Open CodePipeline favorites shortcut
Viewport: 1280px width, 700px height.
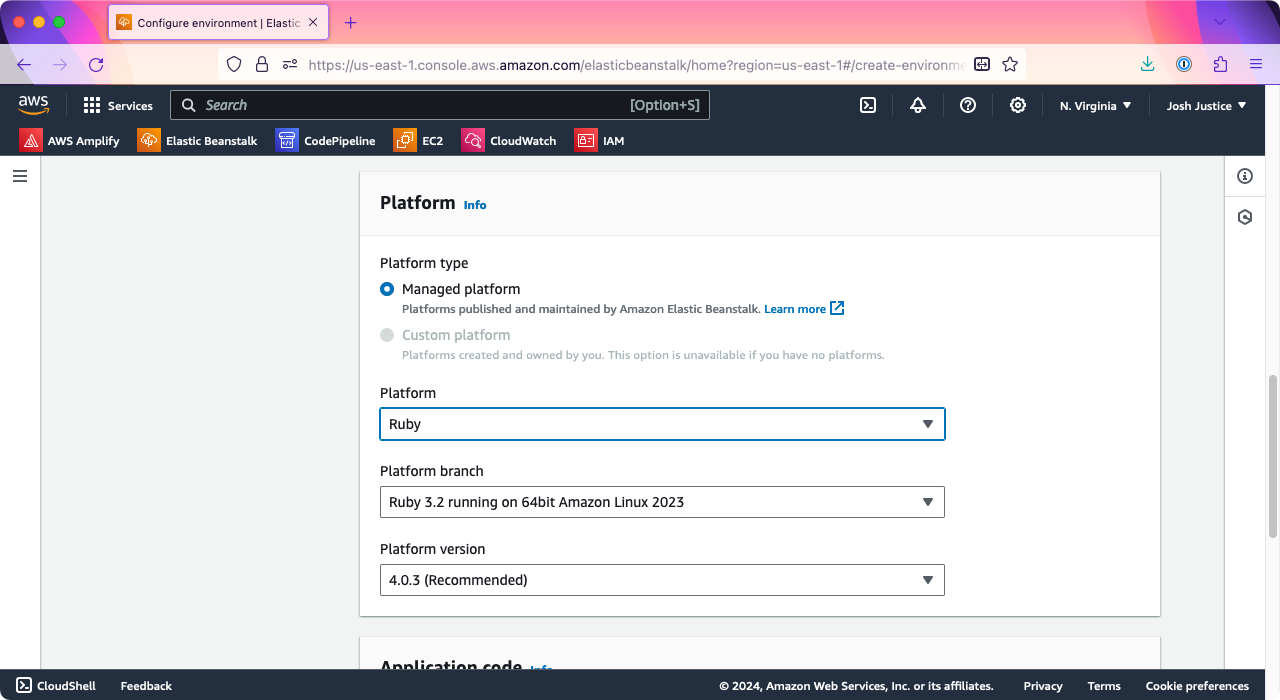(325, 141)
